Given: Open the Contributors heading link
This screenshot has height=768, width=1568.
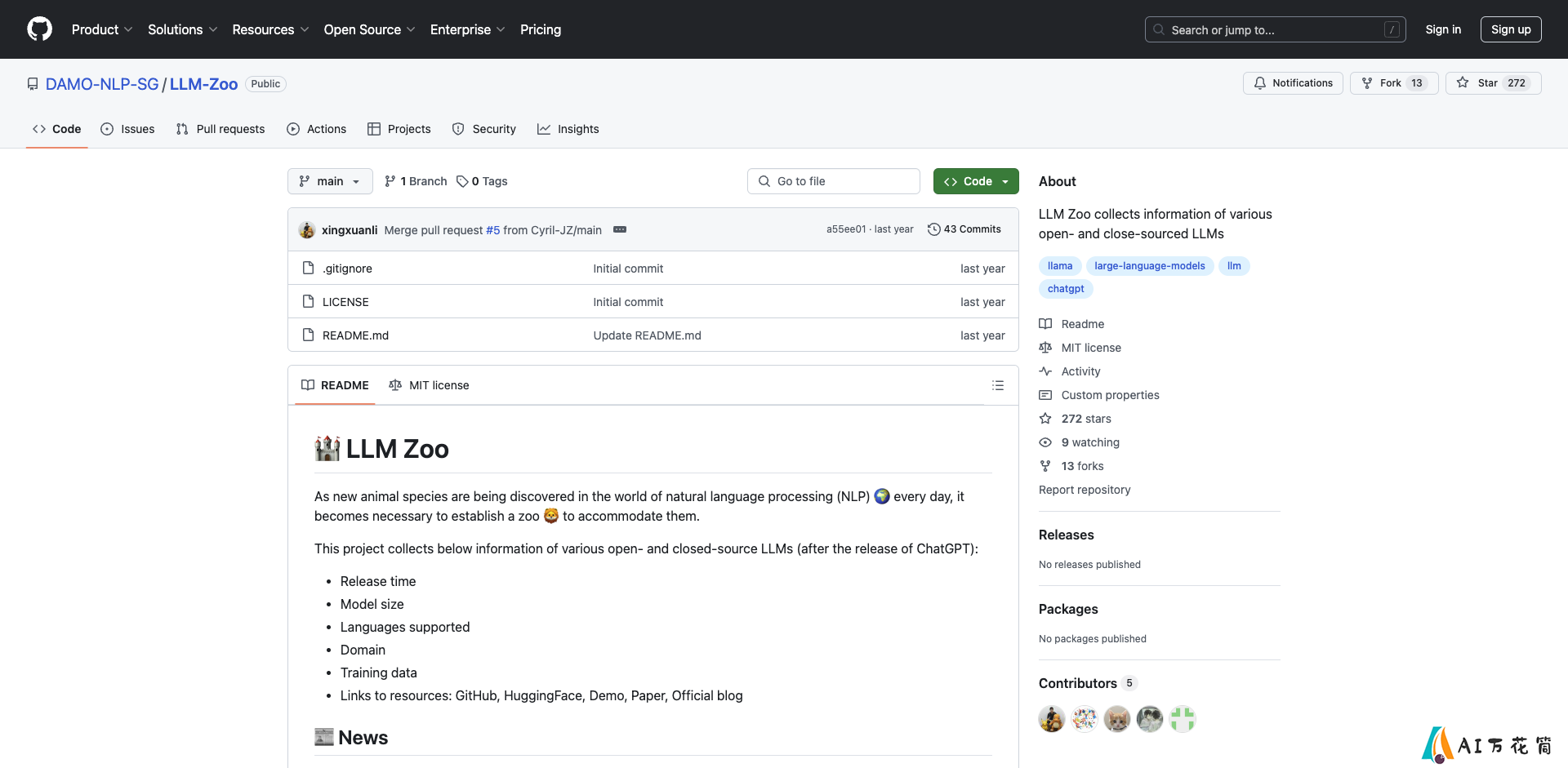Looking at the screenshot, I should 1088,683.
